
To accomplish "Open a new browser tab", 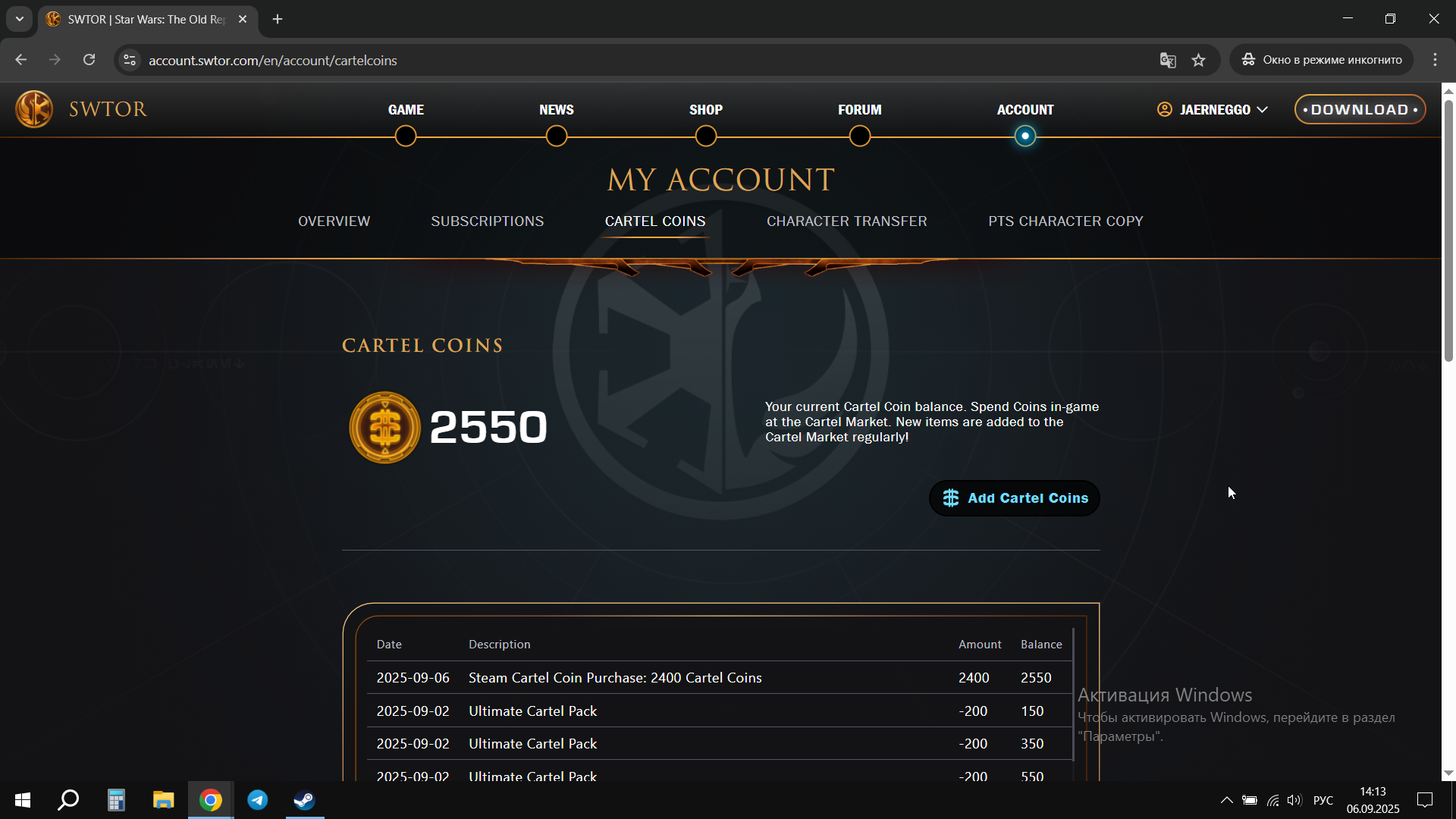I will pos(278,19).
